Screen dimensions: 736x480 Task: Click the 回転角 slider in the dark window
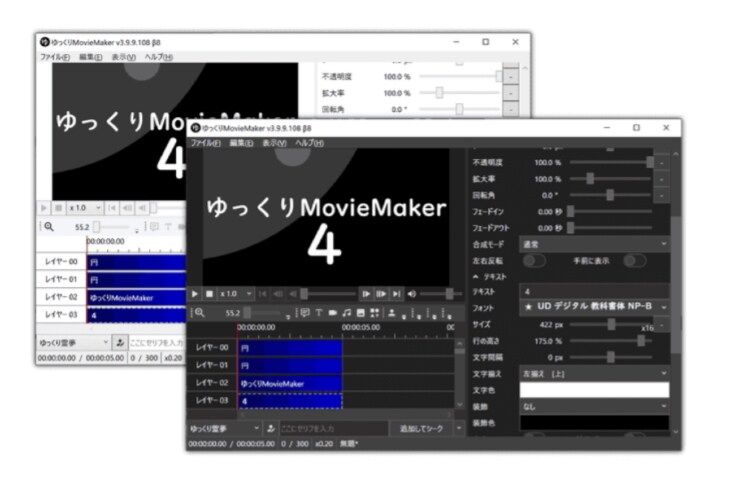(611, 195)
